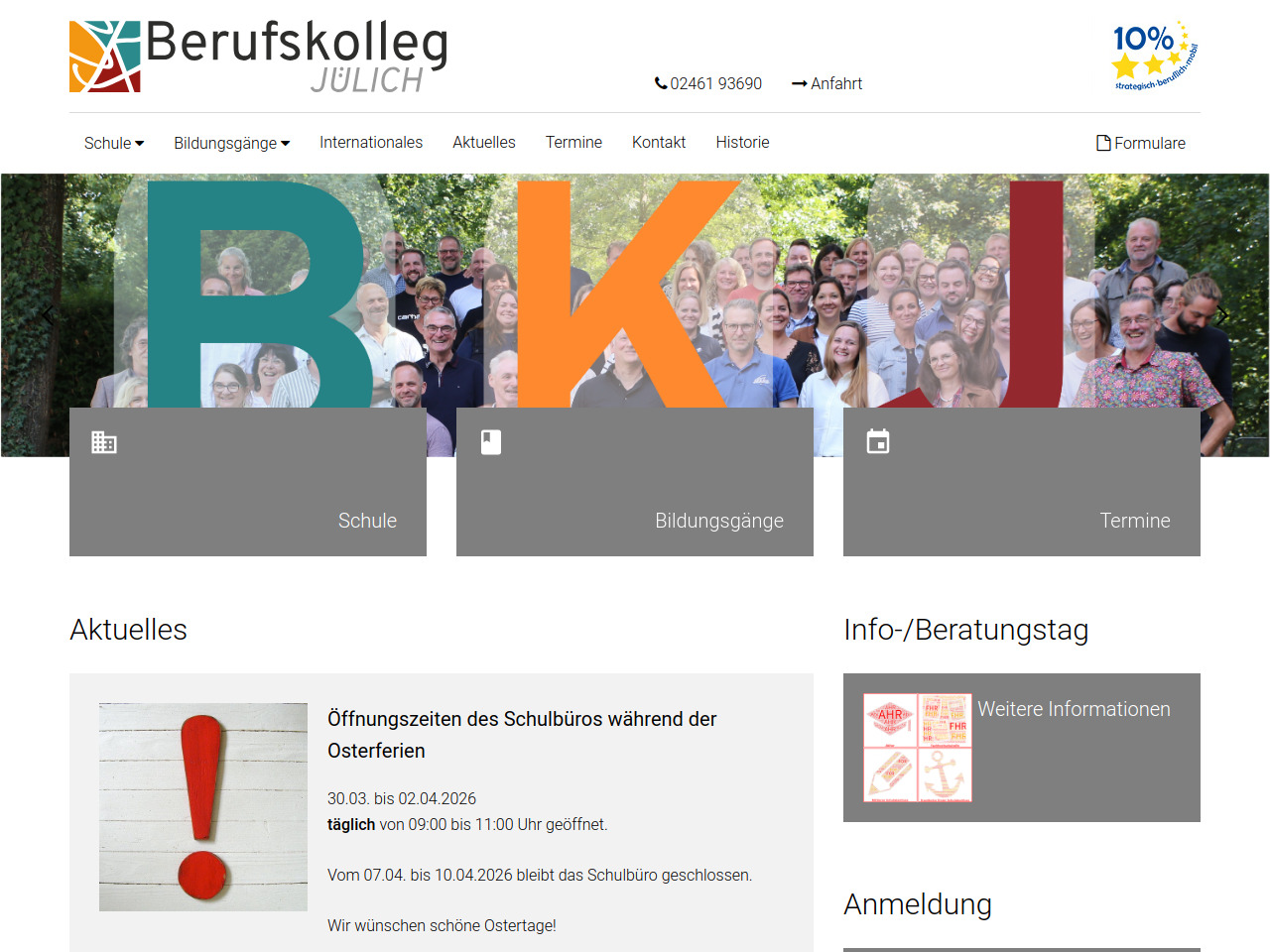The height and width of the screenshot is (952, 1270).
Task: Go to the Aktuelles menu item
Action: point(484,142)
